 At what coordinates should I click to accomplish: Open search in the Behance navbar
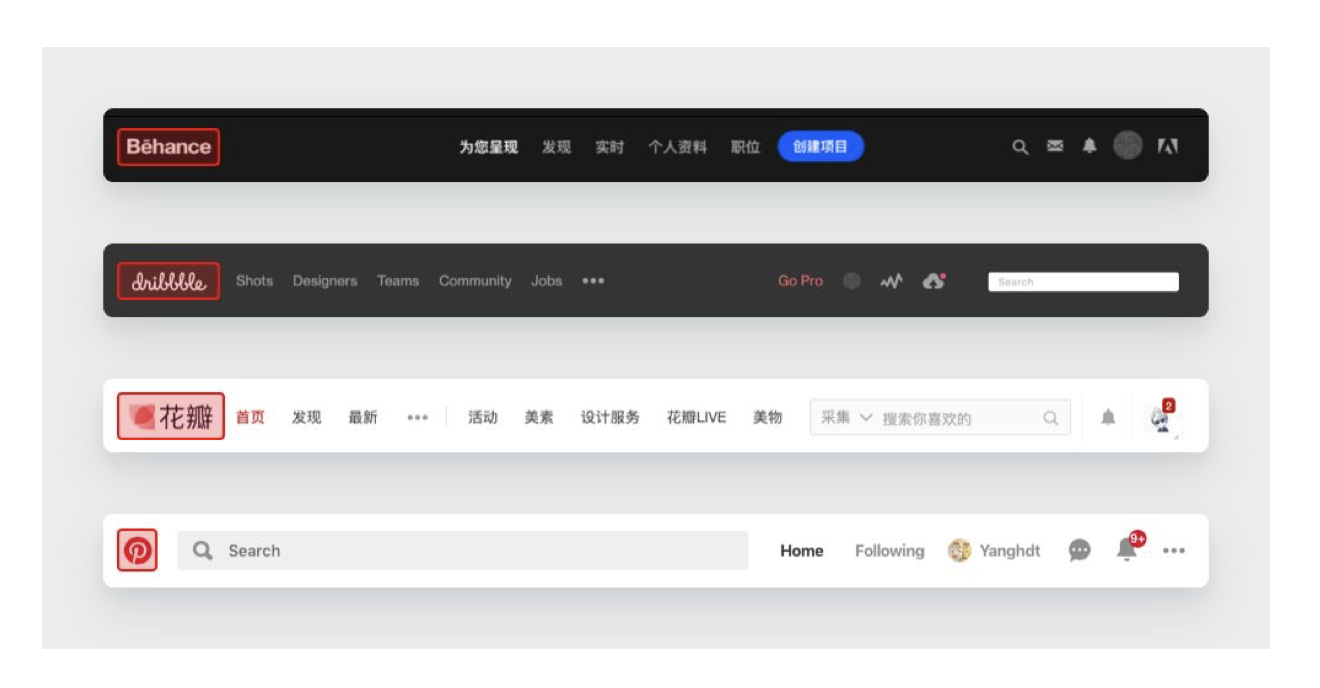1020,147
